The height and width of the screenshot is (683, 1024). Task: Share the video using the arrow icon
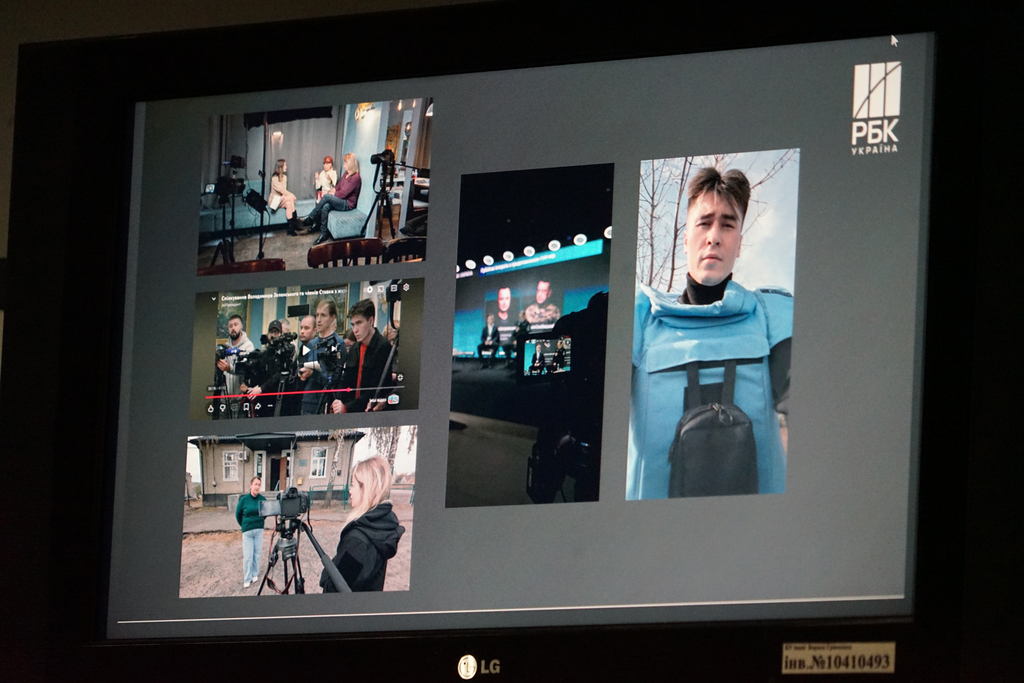[257, 408]
